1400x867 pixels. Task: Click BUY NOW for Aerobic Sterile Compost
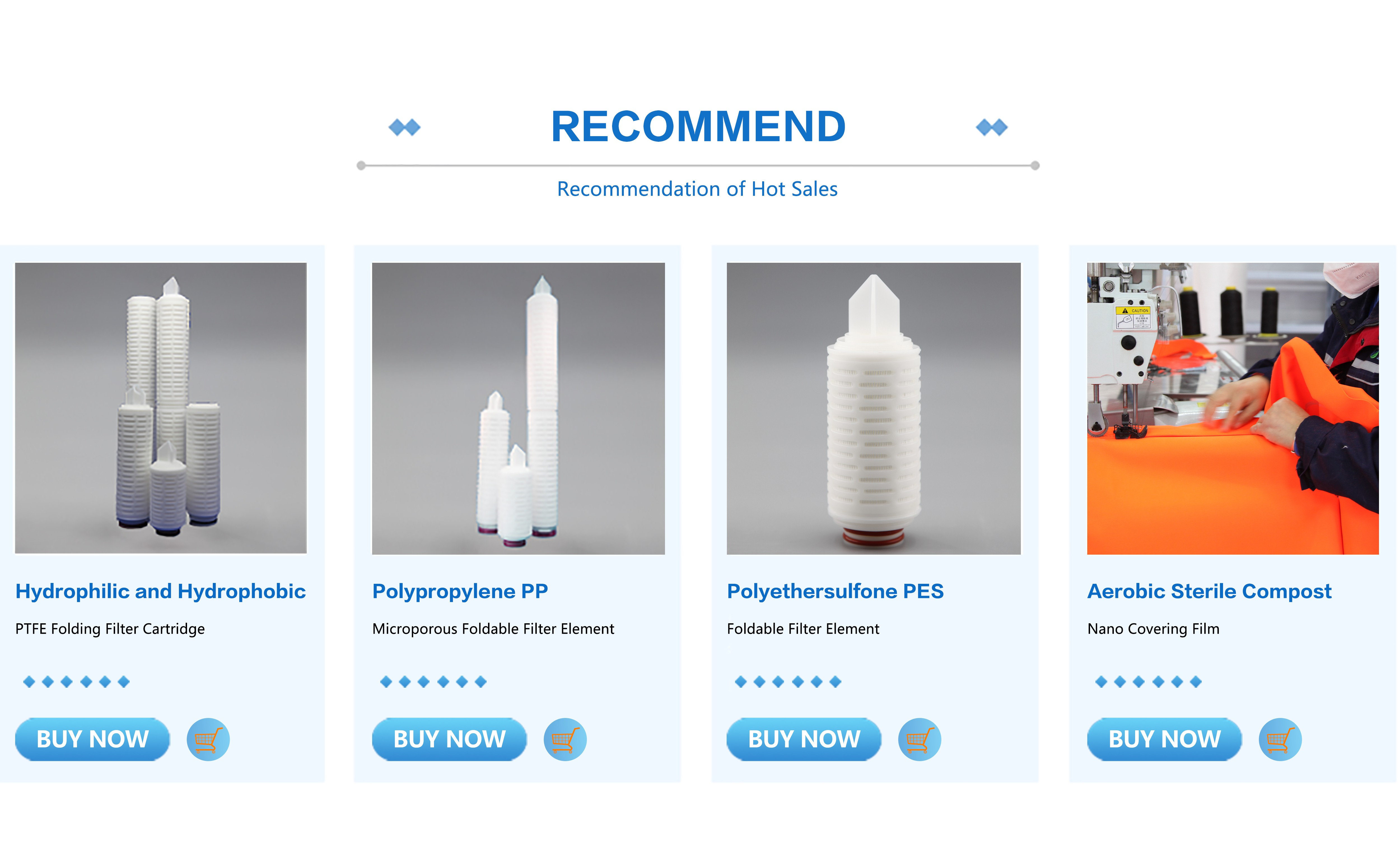(x=1165, y=739)
